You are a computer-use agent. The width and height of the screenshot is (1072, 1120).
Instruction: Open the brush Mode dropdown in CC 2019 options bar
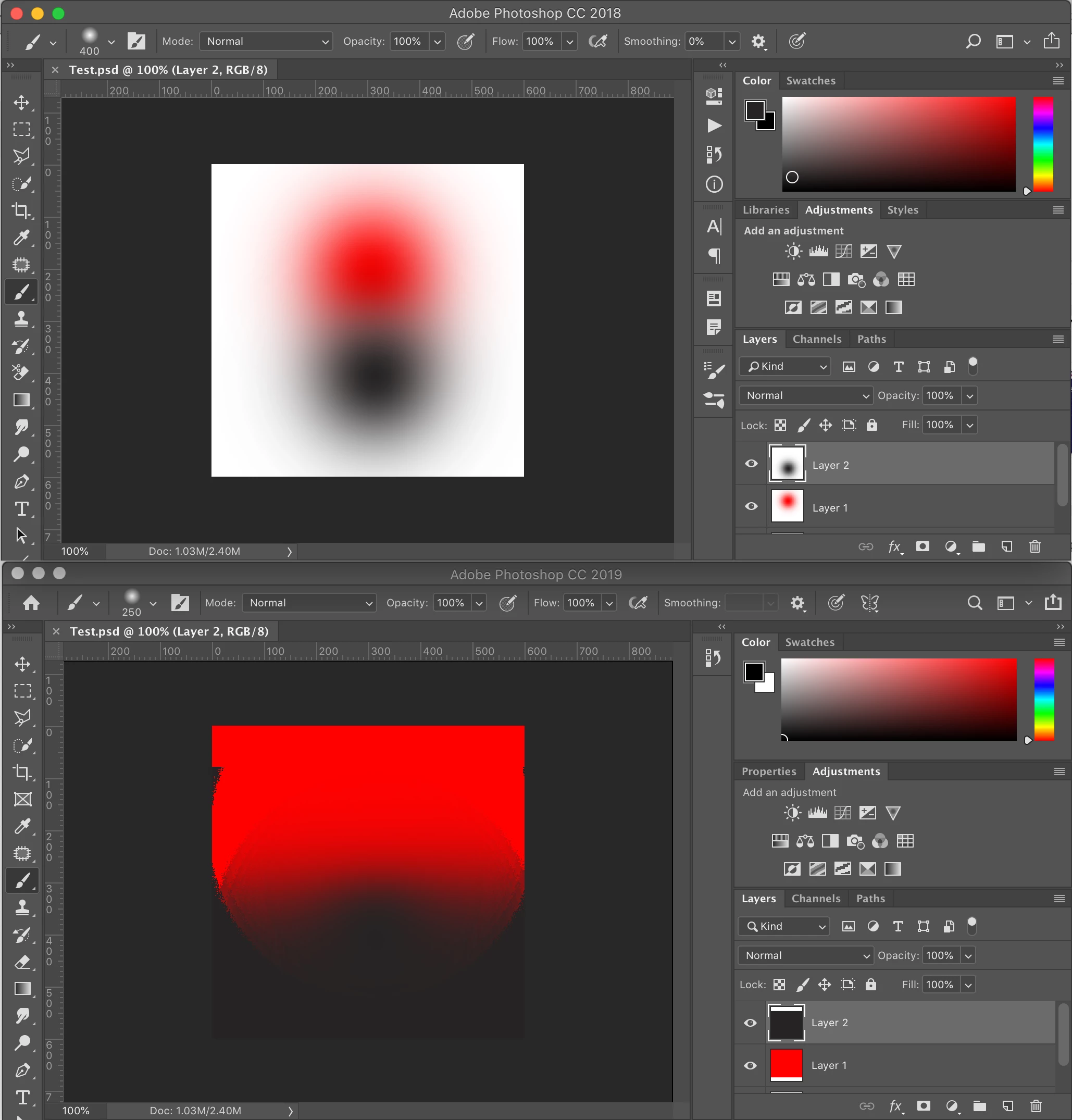pos(308,603)
